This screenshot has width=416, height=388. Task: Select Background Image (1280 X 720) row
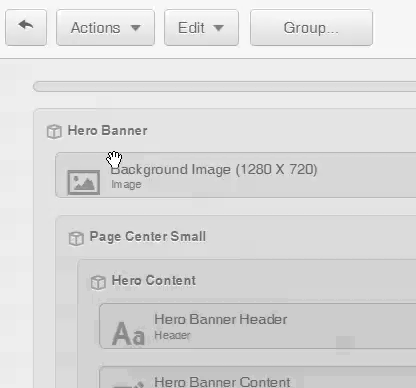click(x=235, y=175)
